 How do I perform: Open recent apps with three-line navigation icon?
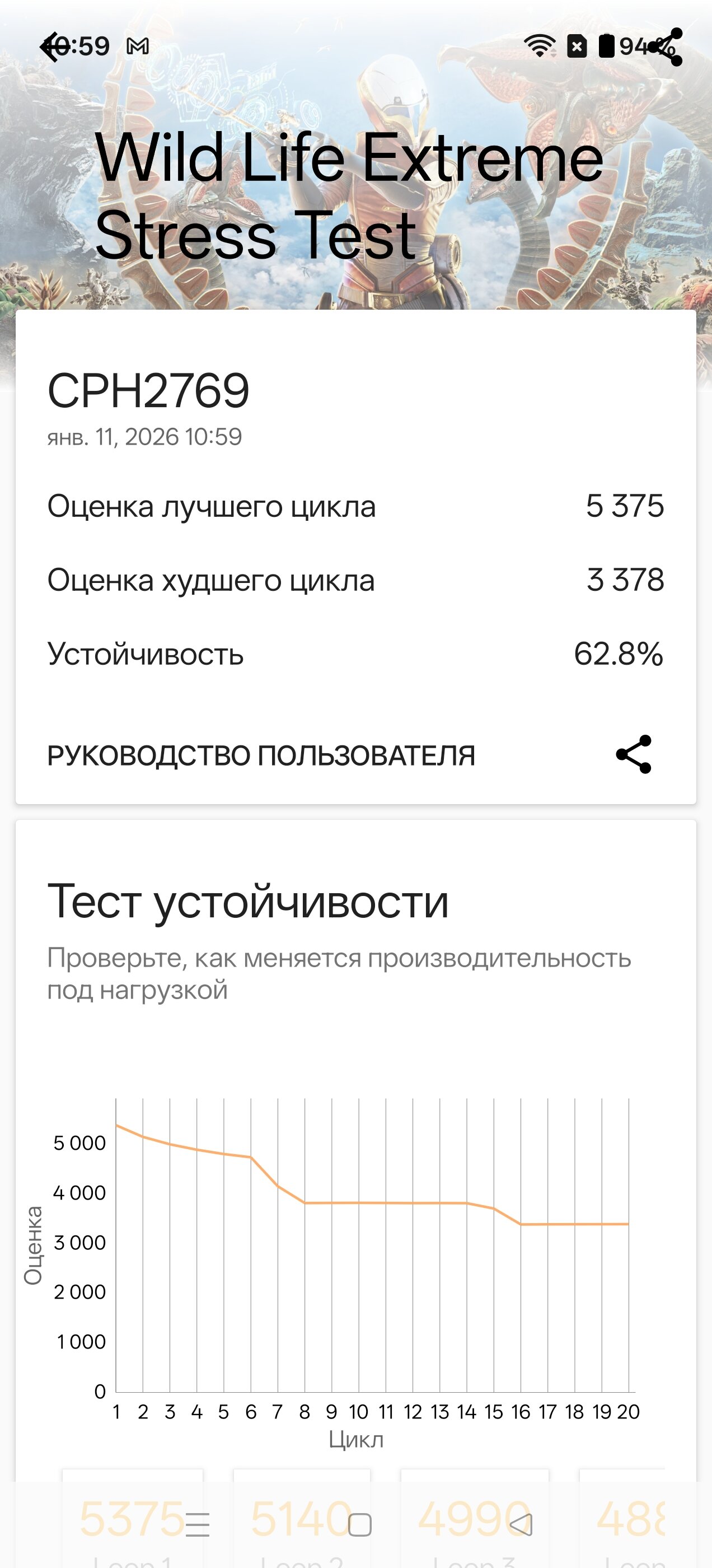(x=197, y=1524)
